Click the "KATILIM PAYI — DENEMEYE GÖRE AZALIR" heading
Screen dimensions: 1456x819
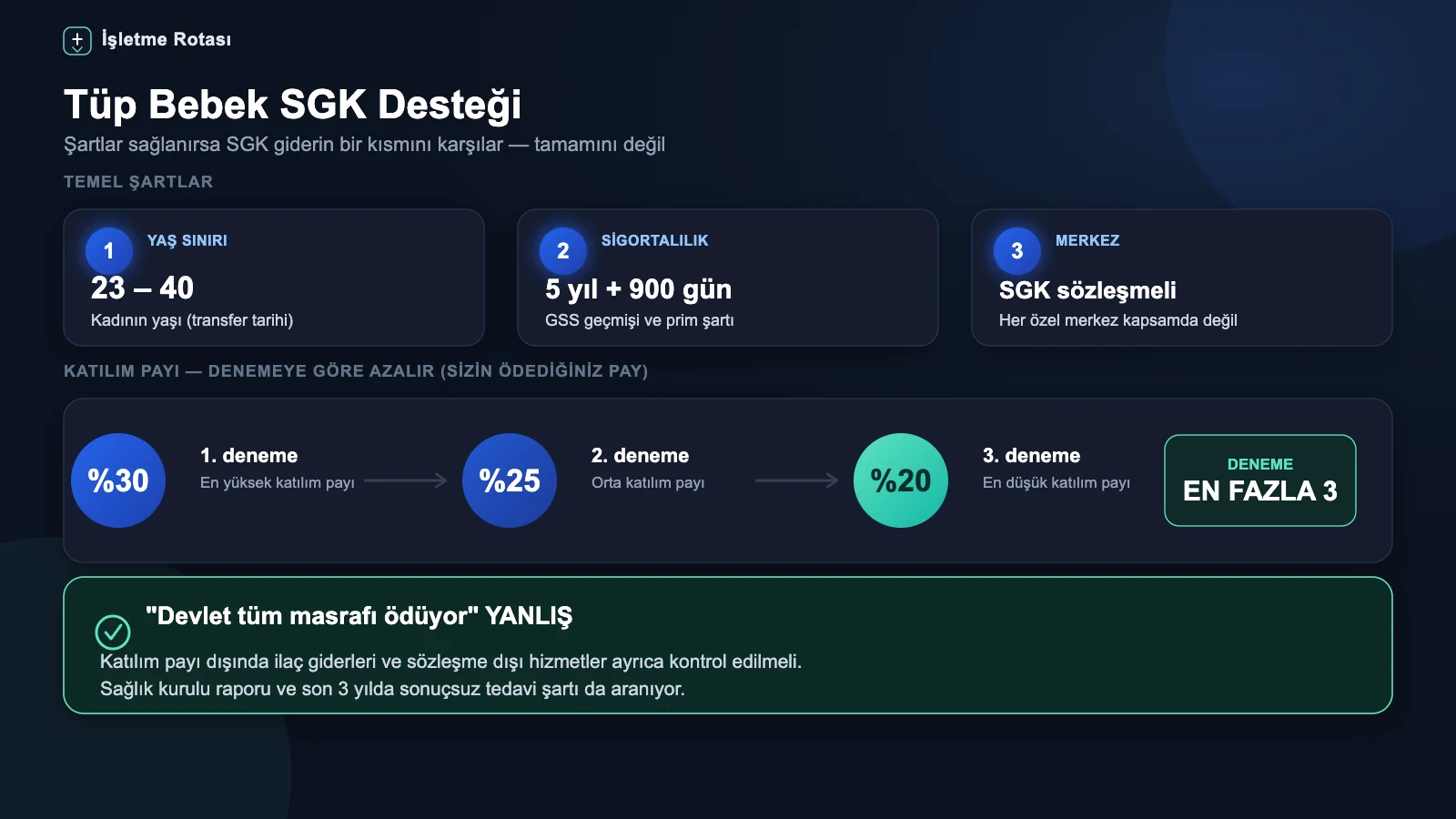[x=356, y=371]
